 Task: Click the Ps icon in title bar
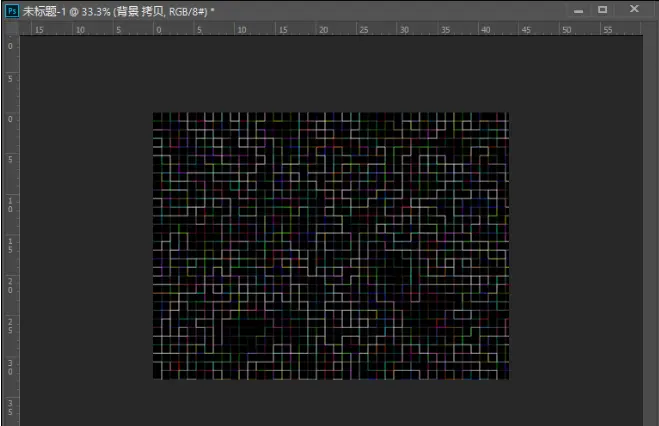coord(12,11)
